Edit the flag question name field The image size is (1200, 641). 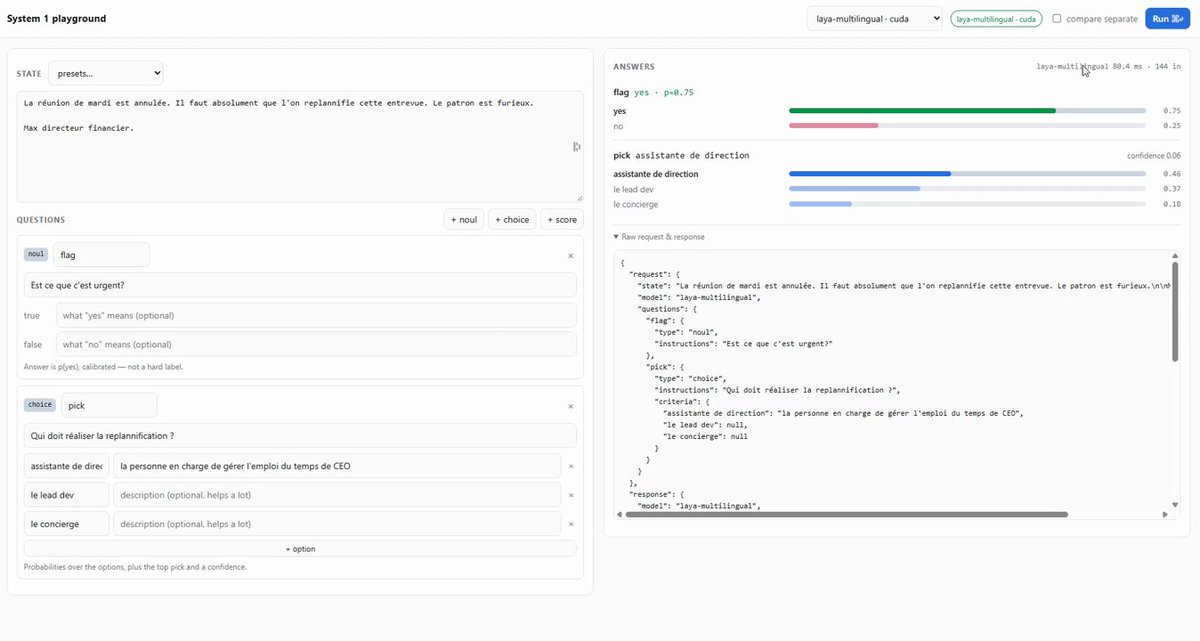101,255
